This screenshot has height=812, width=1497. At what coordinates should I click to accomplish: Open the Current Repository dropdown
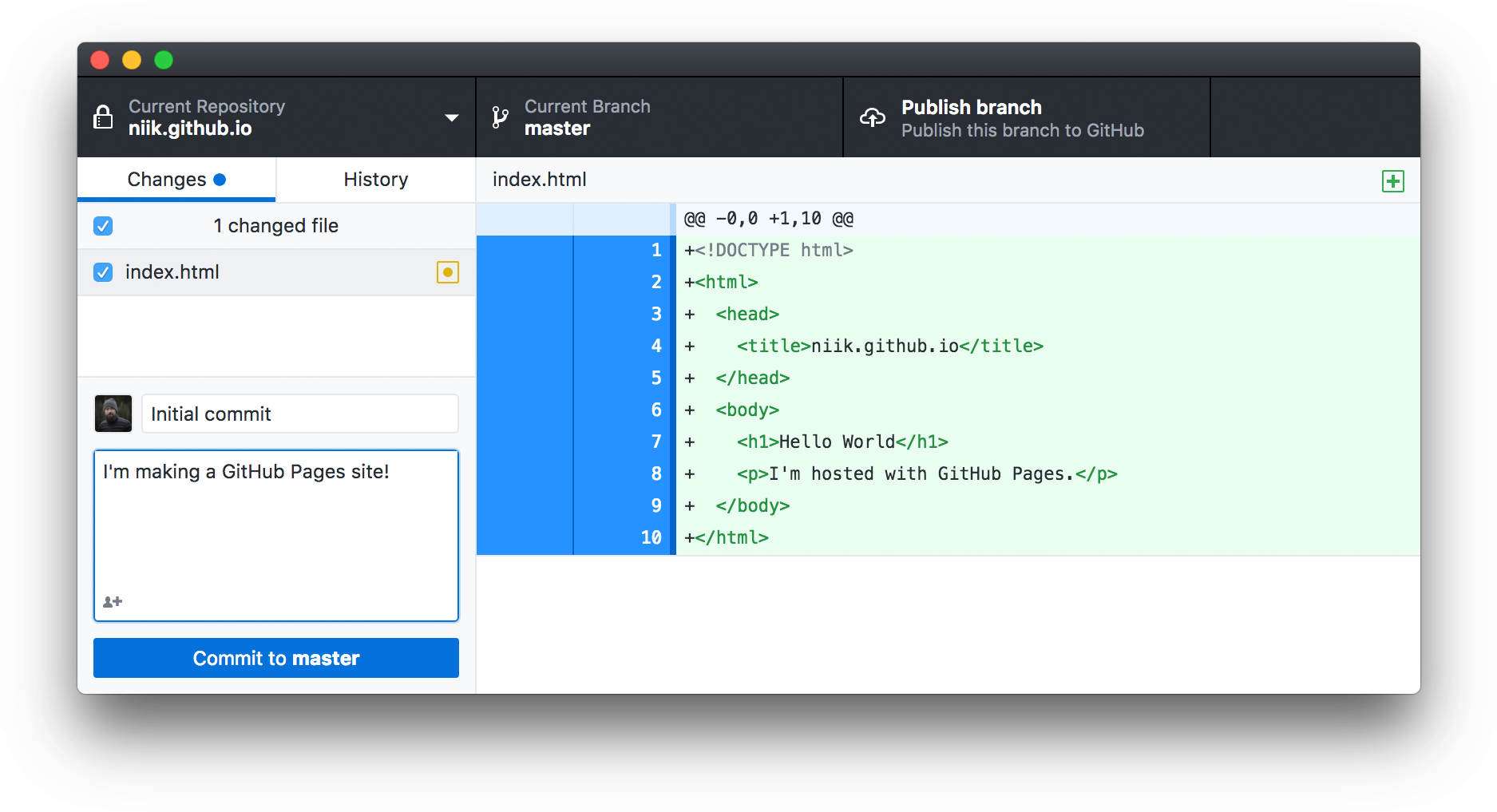coord(453,117)
